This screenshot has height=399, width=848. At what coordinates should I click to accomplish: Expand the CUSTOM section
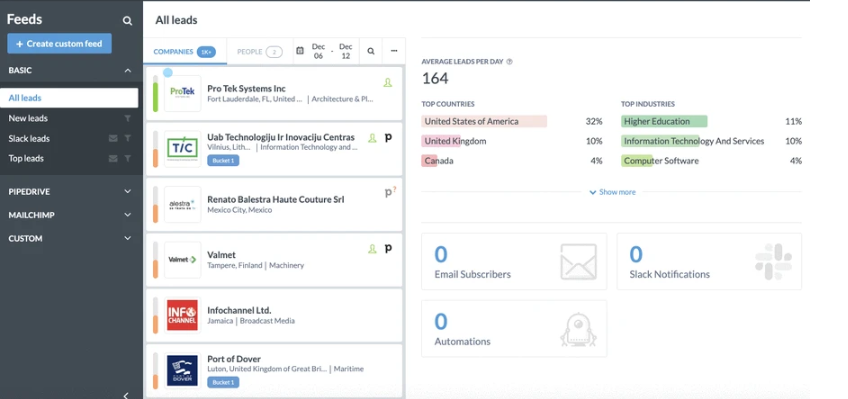click(128, 238)
